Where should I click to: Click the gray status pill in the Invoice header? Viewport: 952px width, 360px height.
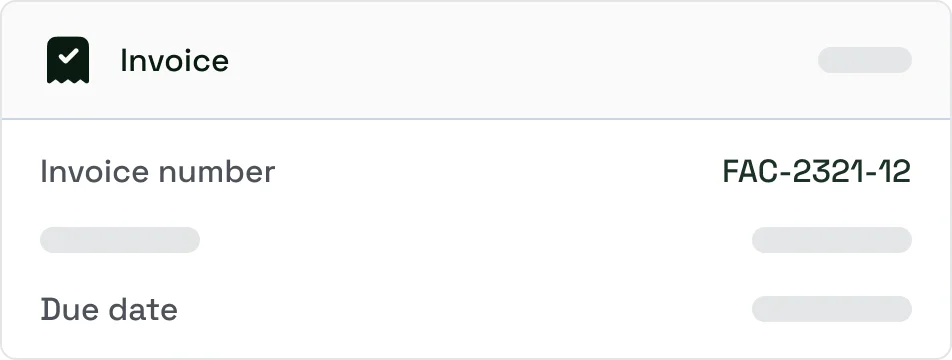[865, 60]
